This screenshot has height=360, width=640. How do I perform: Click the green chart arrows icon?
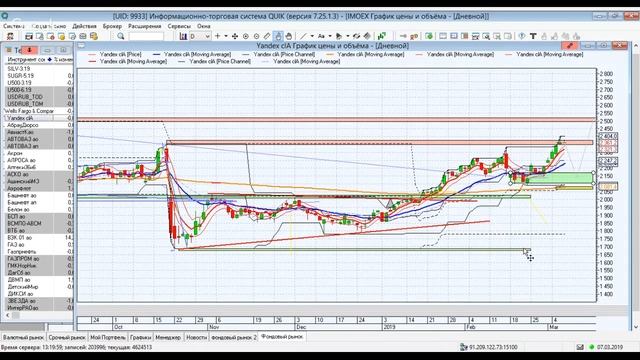382,36
